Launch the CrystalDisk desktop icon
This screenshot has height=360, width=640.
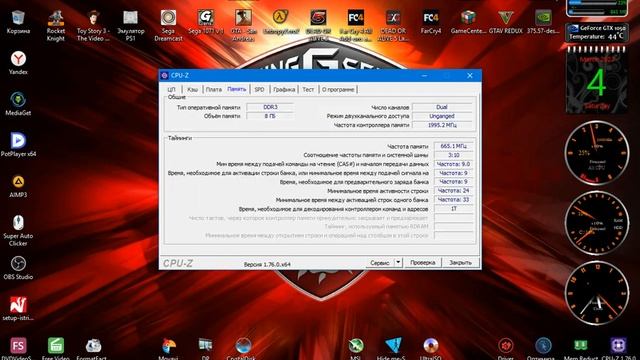click(x=243, y=348)
